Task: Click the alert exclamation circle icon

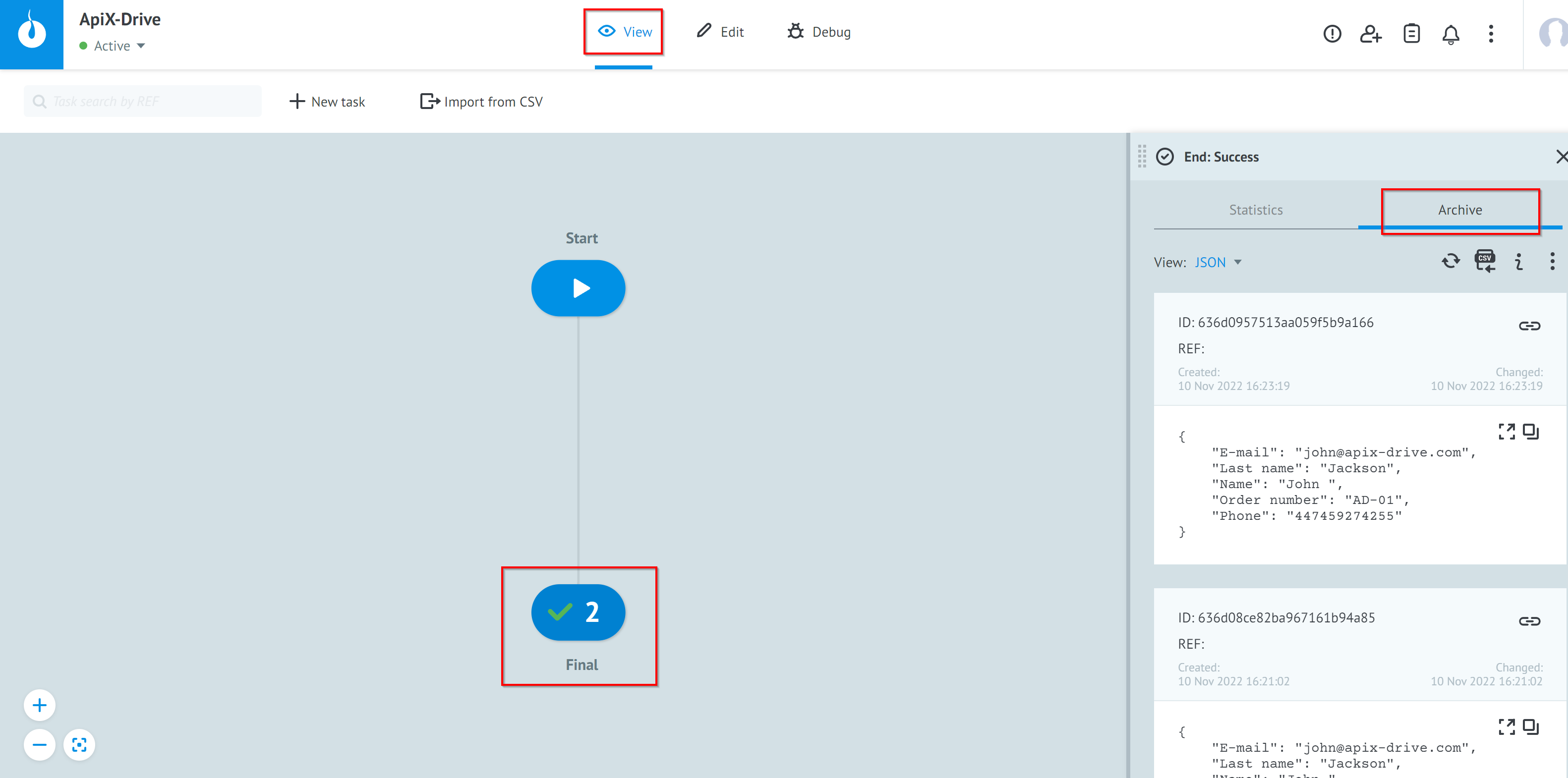Action: tap(1333, 34)
